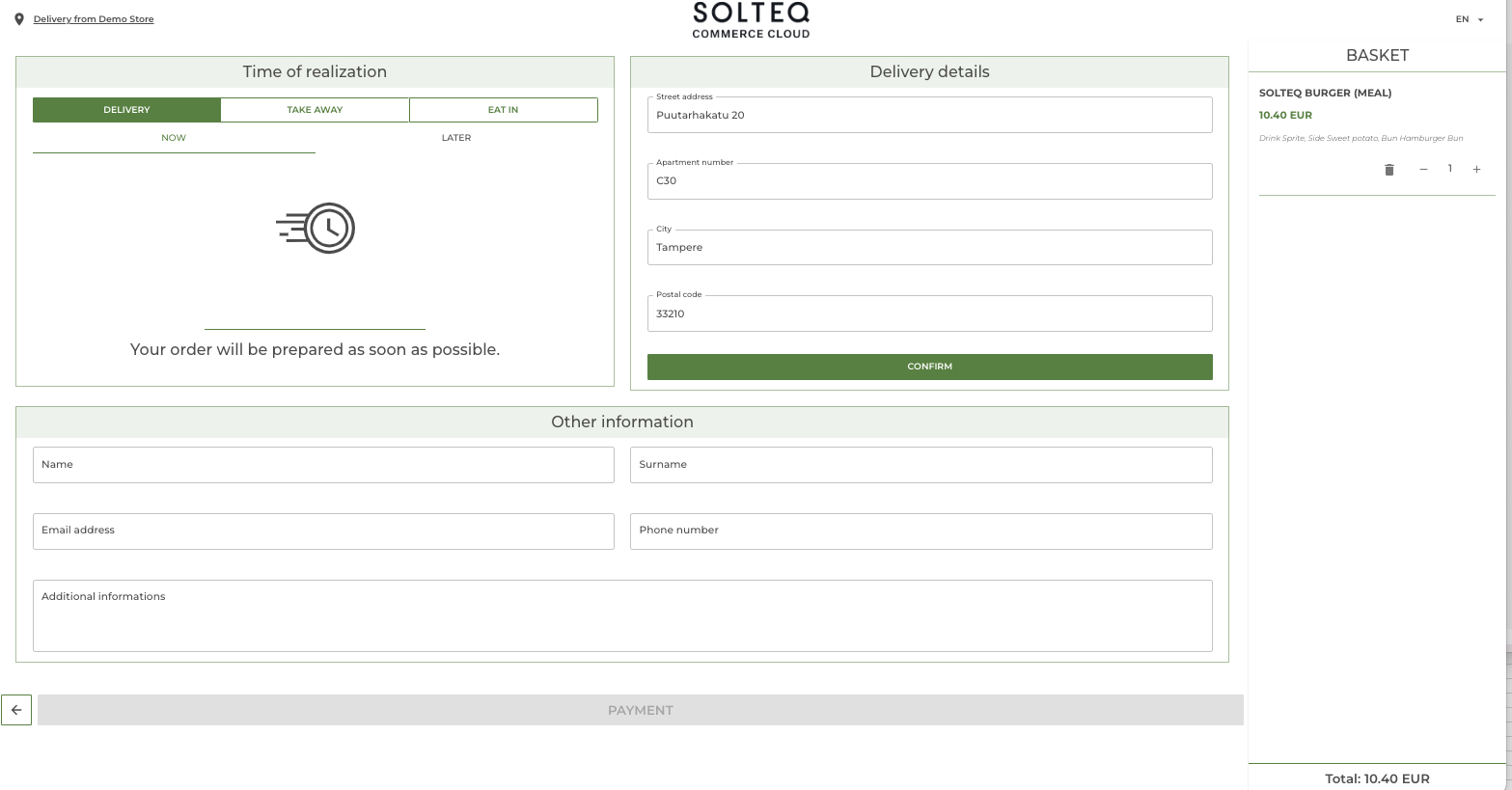Switch to the Now tab
The width and height of the screenshot is (1512, 790).
(174, 138)
